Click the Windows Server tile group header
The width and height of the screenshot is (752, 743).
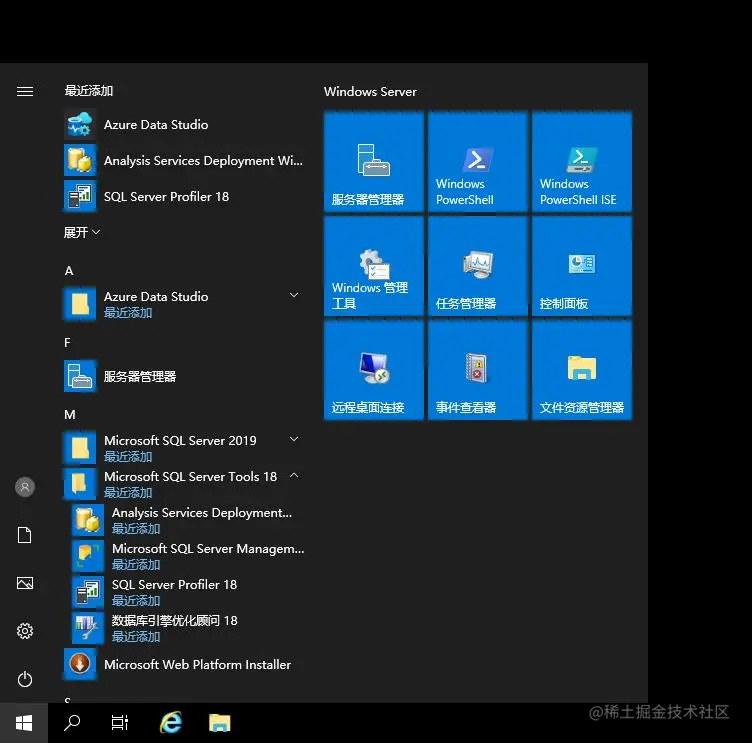click(x=370, y=92)
